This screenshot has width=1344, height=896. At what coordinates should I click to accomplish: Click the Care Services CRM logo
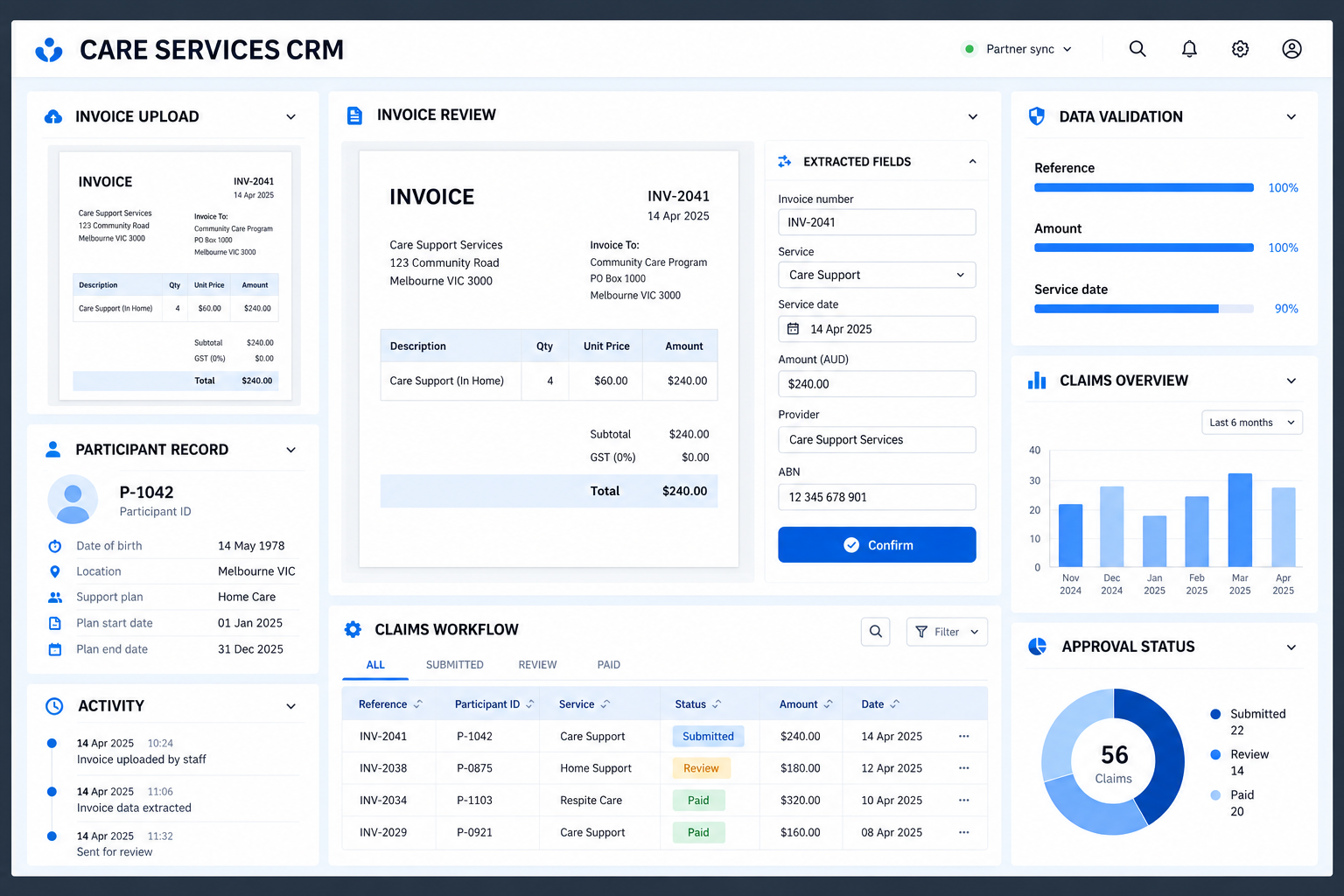tap(49, 50)
